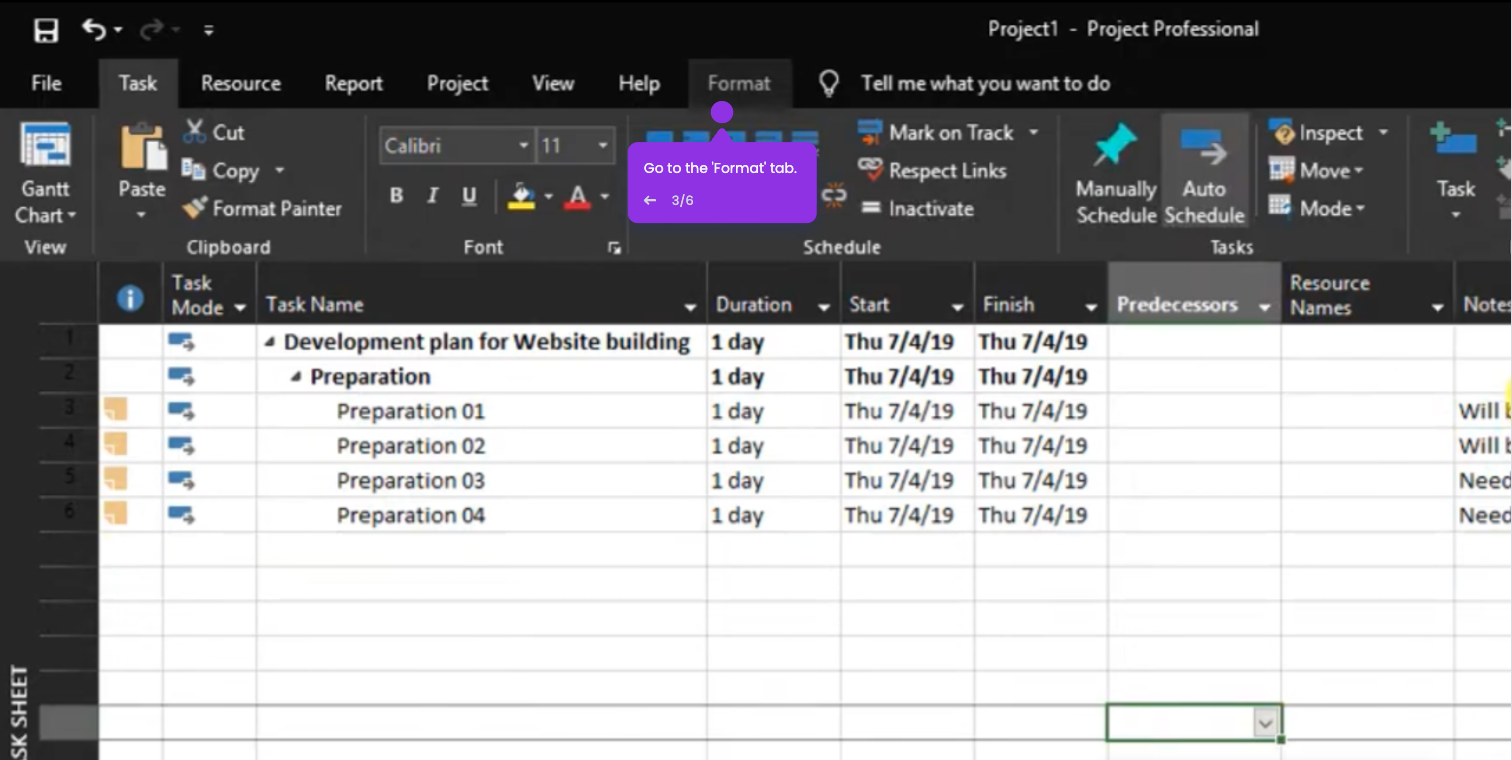Open the Calibri font name dropdown

tap(523, 146)
